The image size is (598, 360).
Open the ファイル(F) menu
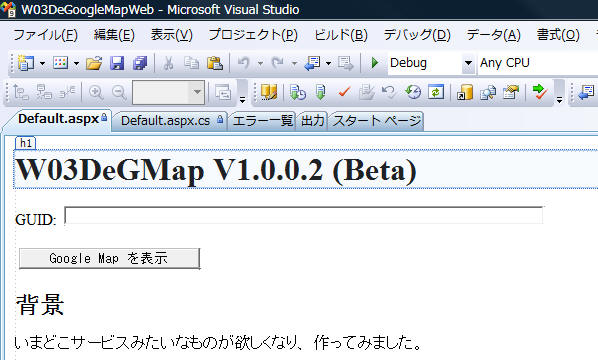pos(45,35)
